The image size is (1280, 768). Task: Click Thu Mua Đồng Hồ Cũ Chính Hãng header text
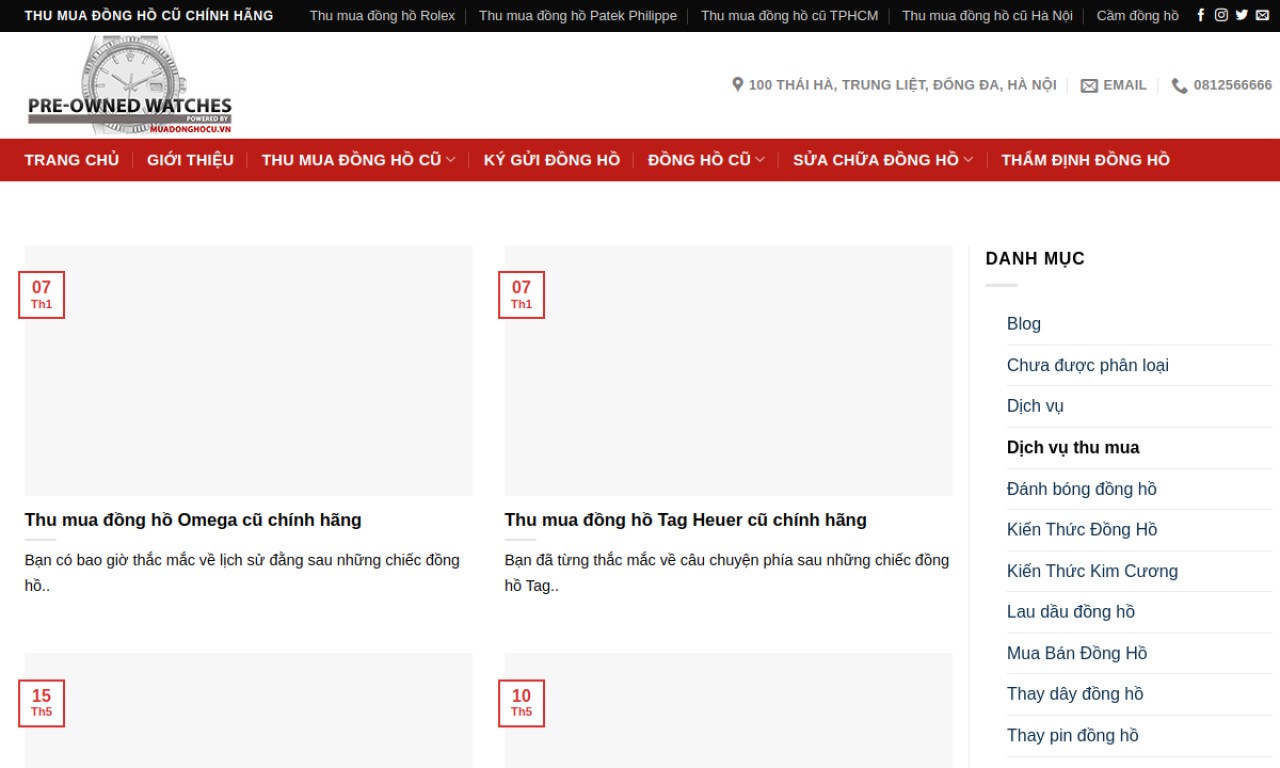[149, 16]
